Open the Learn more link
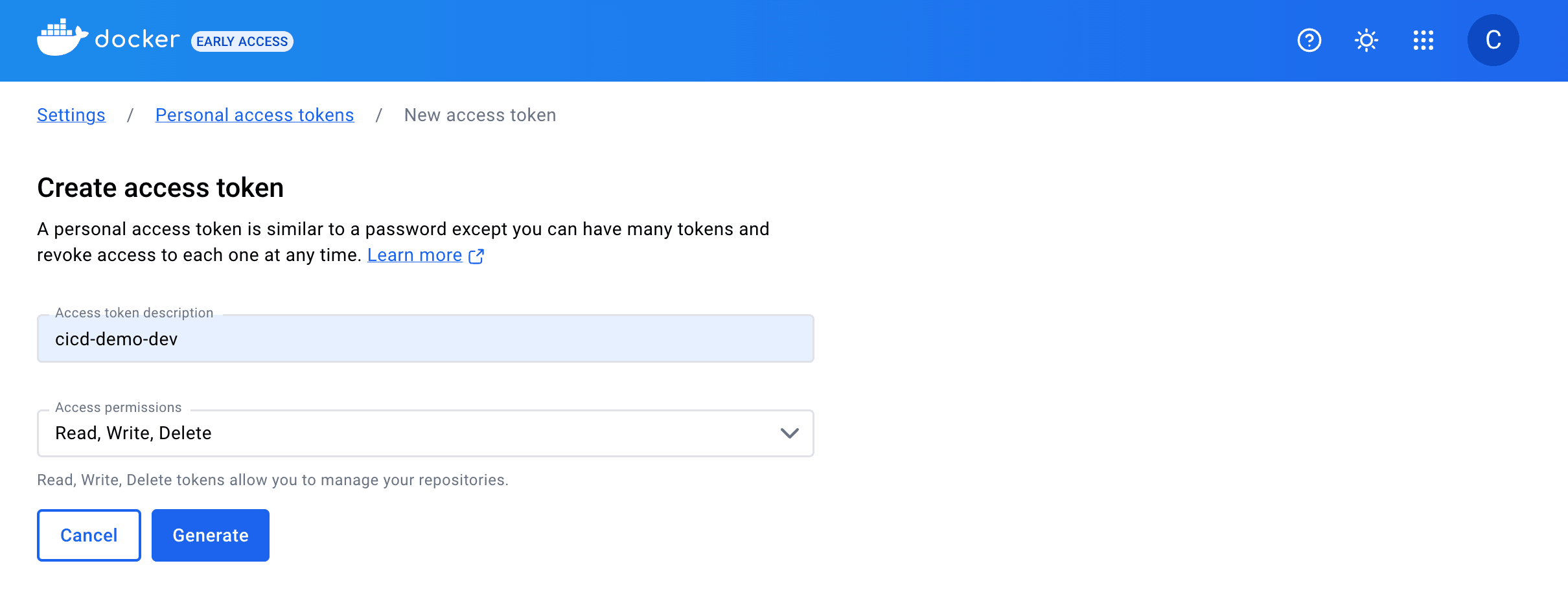The width and height of the screenshot is (1568, 605). point(415,255)
